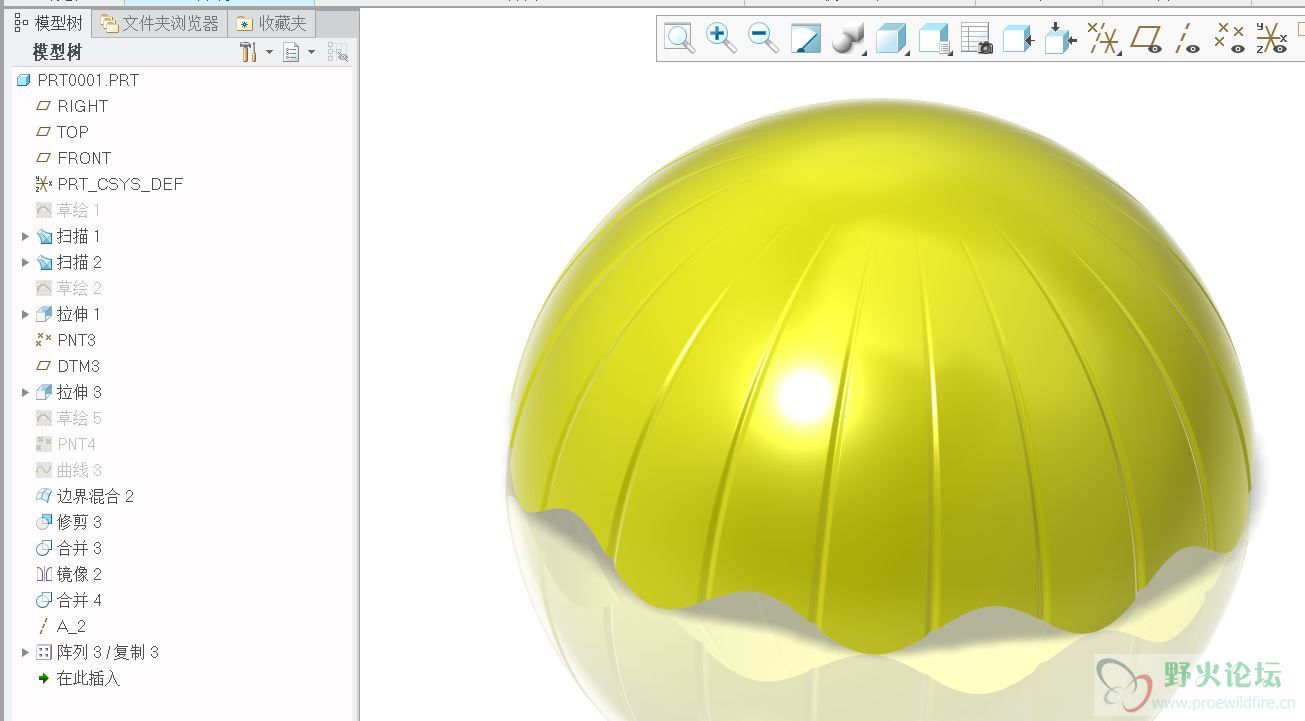This screenshot has height=721, width=1305.
Task: Select hidden sketch 草绘 2
Action: pyautogui.click(x=69, y=288)
